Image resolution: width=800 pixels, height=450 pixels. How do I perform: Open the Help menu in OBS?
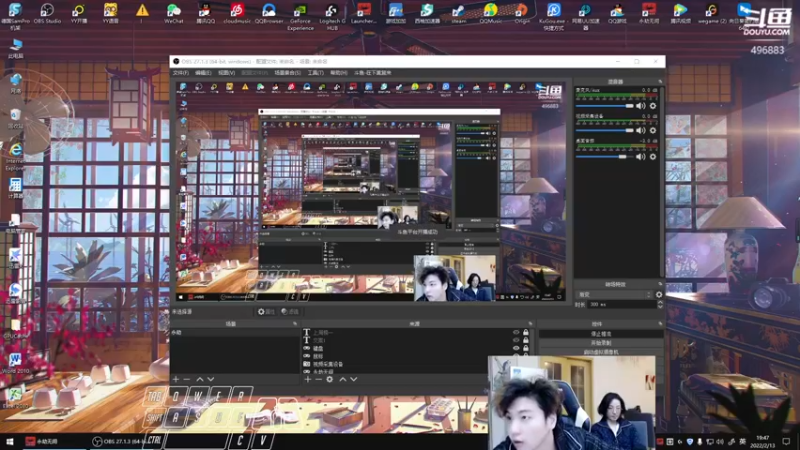click(x=338, y=73)
